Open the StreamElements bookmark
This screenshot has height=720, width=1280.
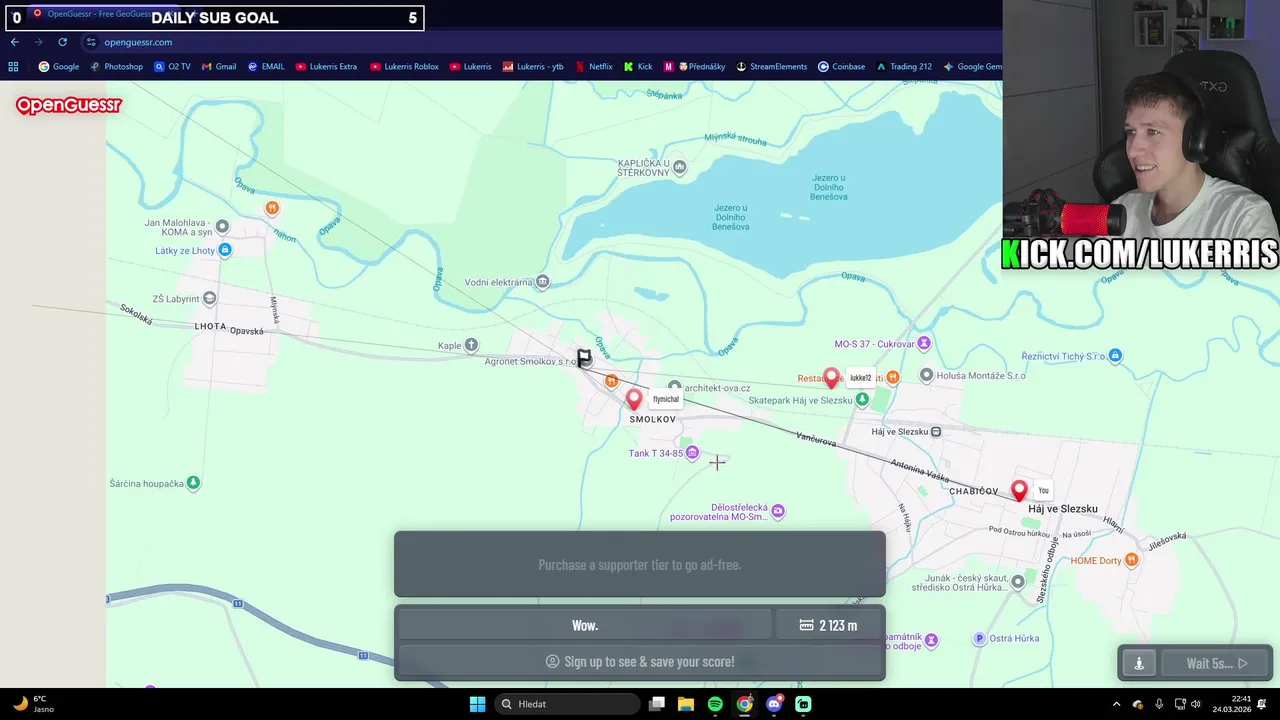(x=772, y=67)
